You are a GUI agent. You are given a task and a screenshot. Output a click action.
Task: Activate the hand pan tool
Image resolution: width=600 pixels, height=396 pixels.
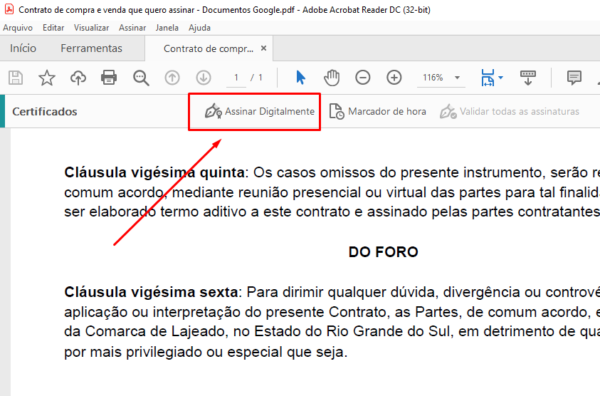pyautogui.click(x=332, y=78)
